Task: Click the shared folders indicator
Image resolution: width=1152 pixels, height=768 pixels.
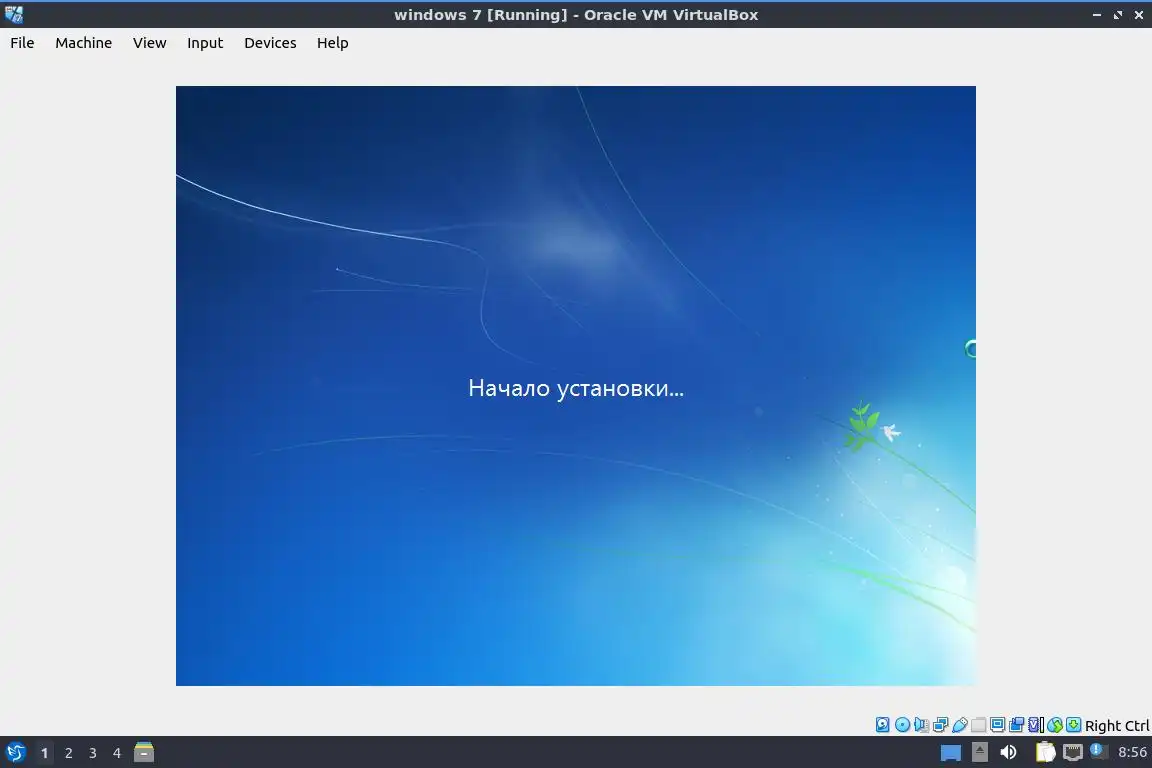Action: 979,725
